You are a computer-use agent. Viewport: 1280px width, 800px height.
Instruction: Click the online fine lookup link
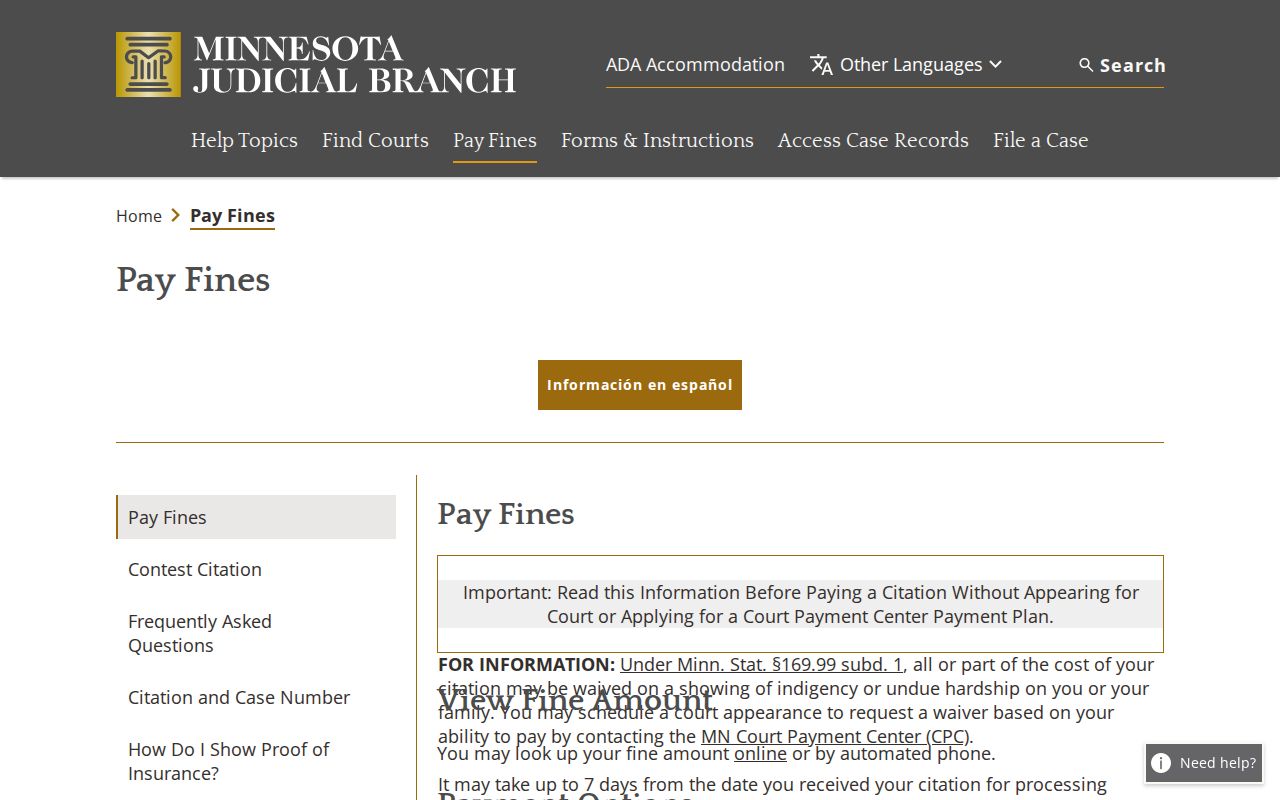pos(760,753)
